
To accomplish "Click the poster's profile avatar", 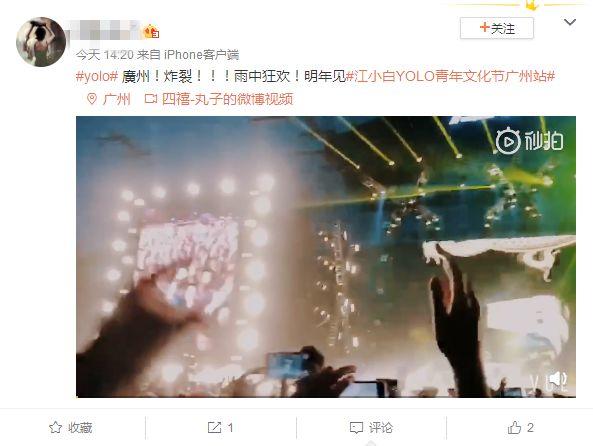I will (41, 42).
